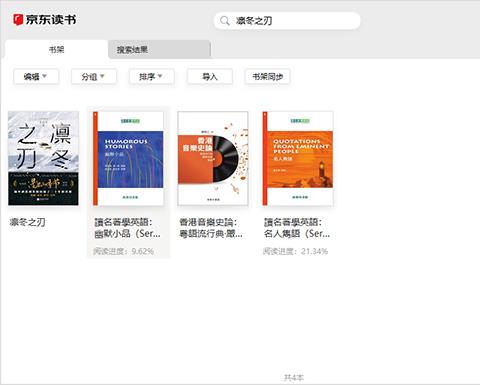Open the 排序 dropdown
The image size is (480, 385).
152,77
